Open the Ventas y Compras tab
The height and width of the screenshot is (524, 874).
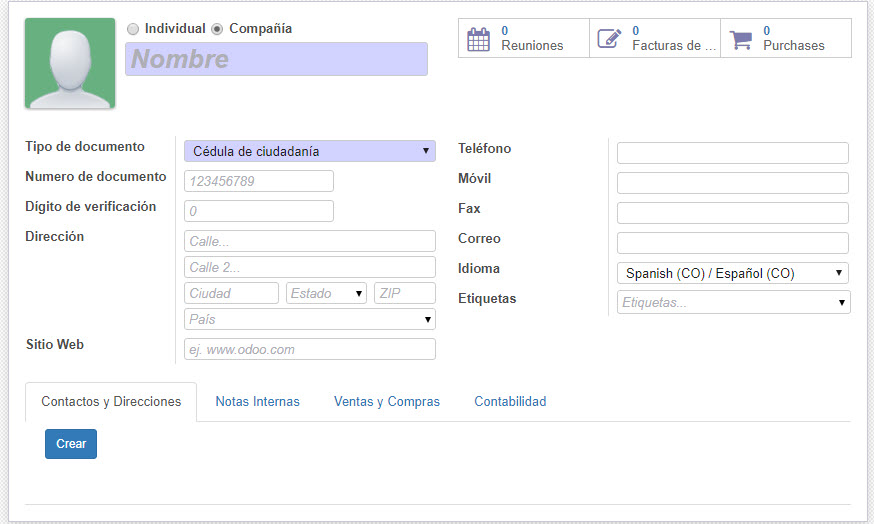pos(387,402)
